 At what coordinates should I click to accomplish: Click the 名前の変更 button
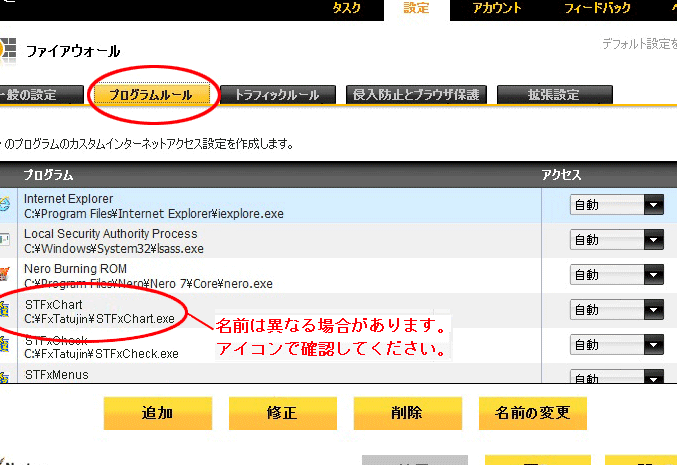point(533,412)
